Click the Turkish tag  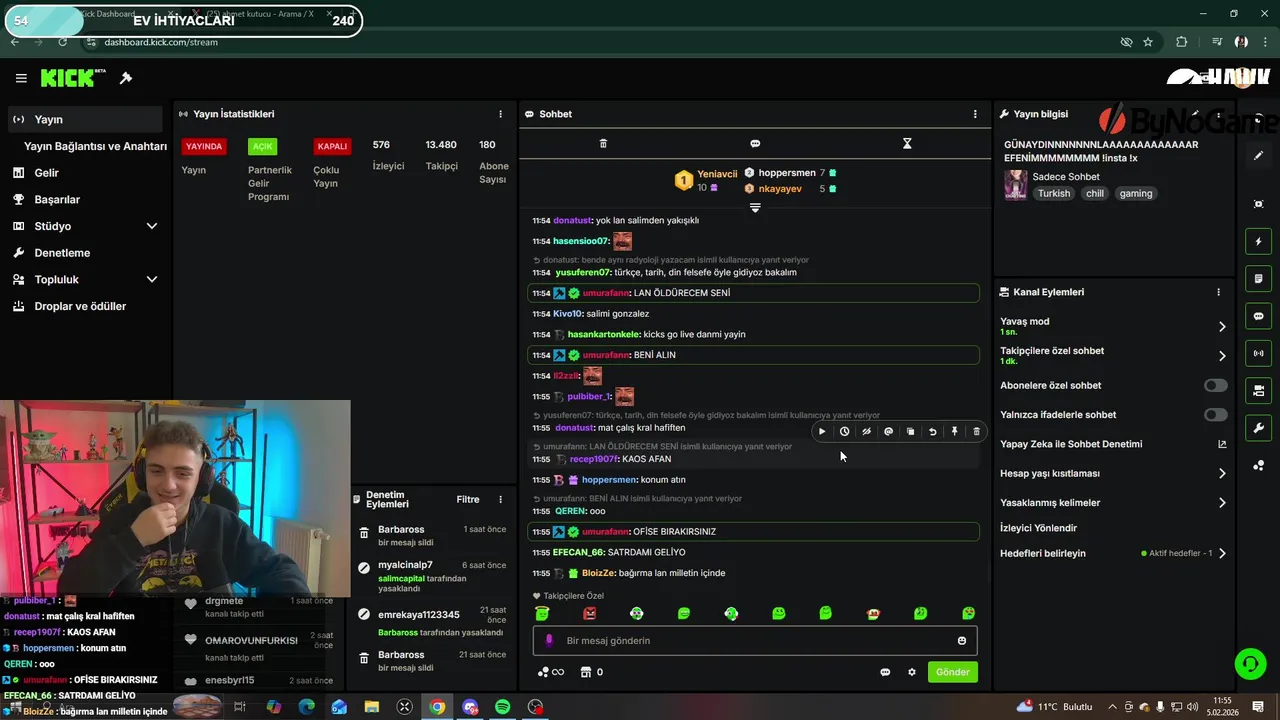[1053, 193]
